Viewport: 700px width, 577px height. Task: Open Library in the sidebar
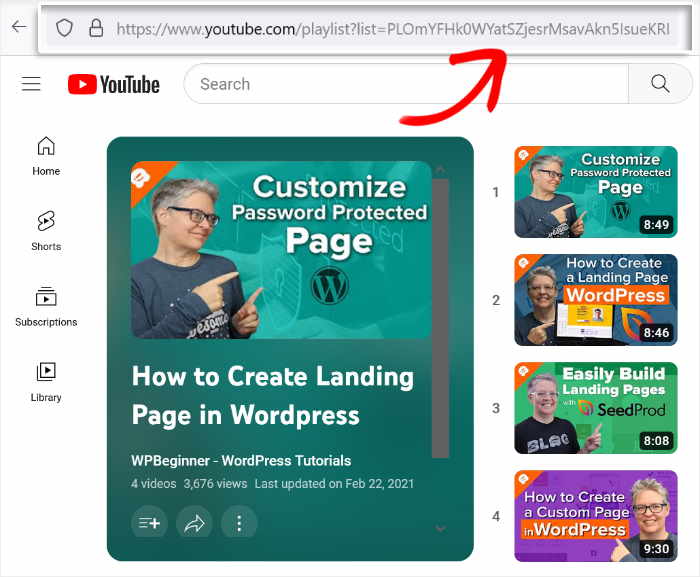coord(46,382)
